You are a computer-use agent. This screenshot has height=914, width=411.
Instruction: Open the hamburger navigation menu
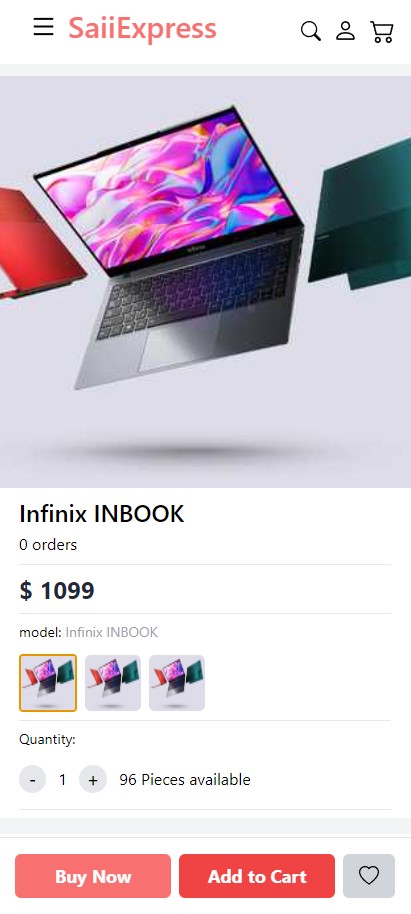[44, 27]
